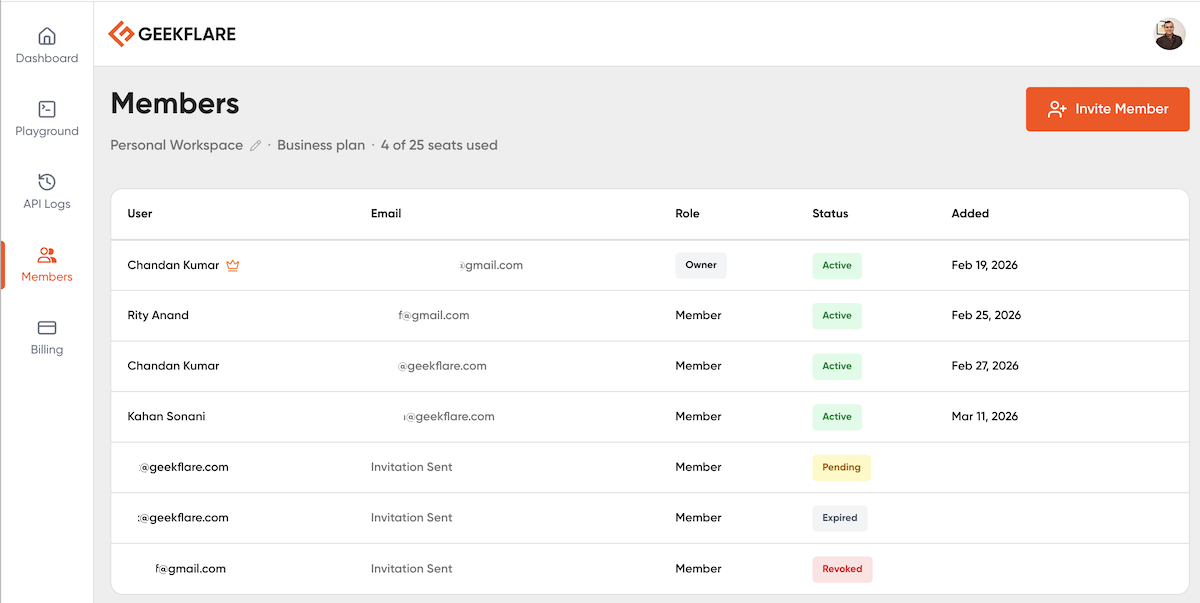Click the Revoked status badge
The height and width of the screenshot is (603, 1200).
(842, 569)
